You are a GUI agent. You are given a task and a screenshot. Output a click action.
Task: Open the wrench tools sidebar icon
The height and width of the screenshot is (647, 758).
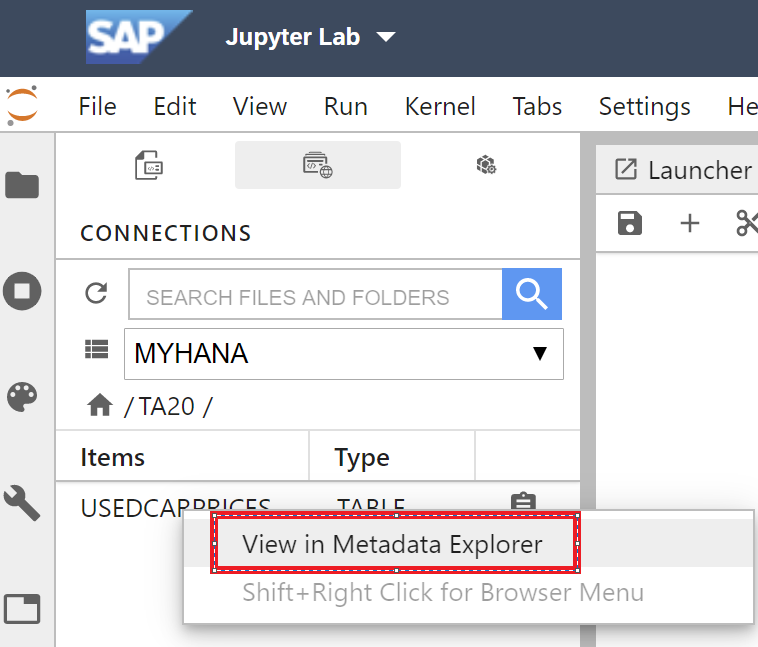pos(22,503)
